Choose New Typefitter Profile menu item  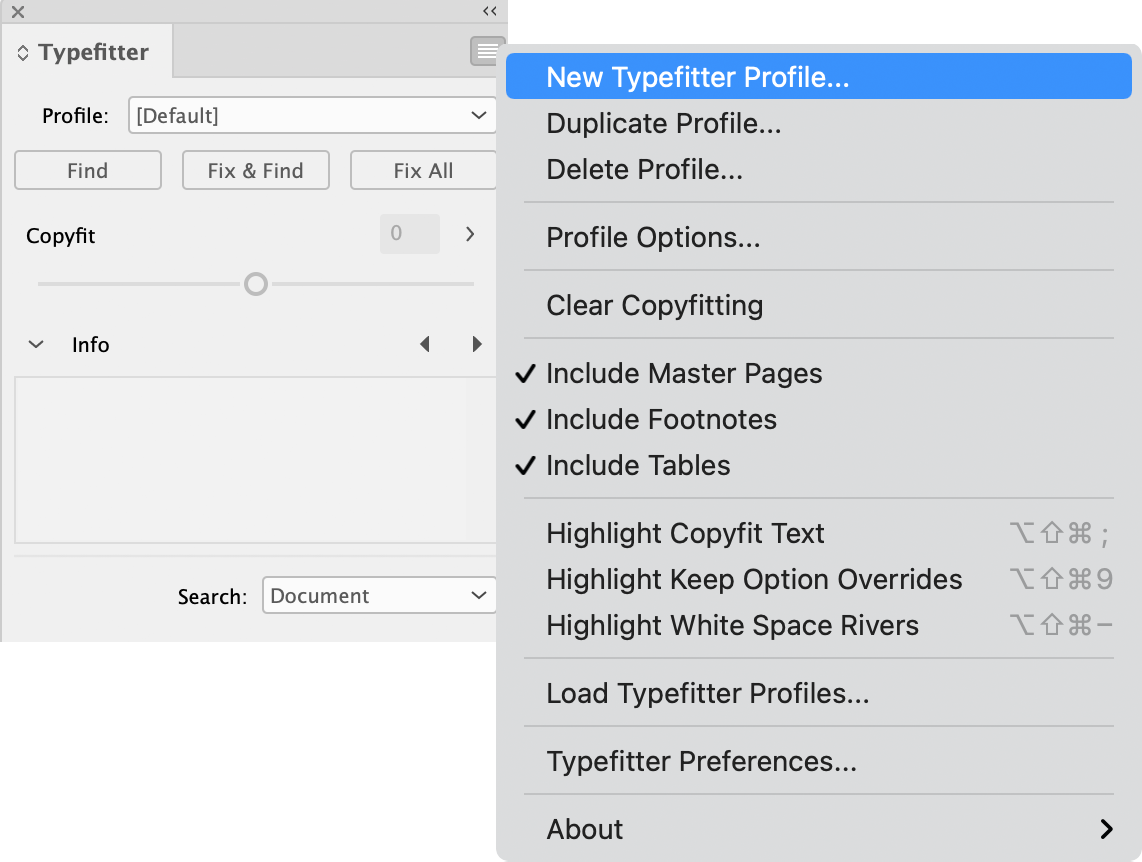click(x=819, y=76)
